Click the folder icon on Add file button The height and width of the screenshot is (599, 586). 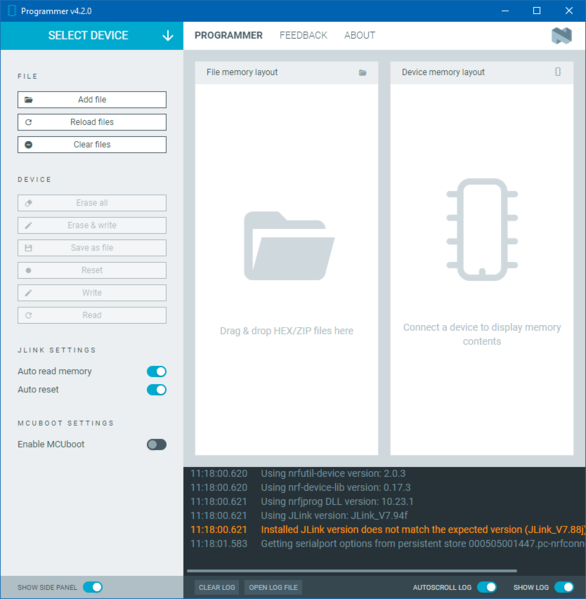click(28, 100)
